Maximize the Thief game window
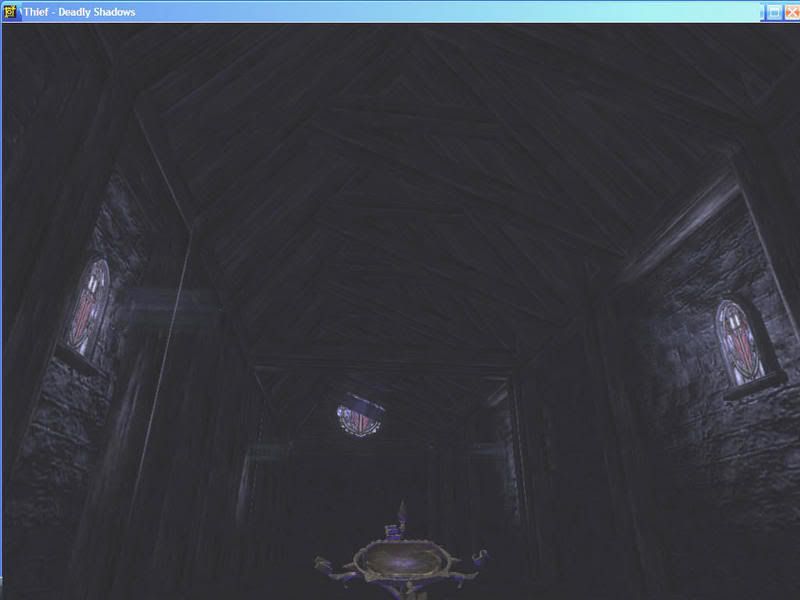The width and height of the screenshot is (800, 600). [x=774, y=12]
